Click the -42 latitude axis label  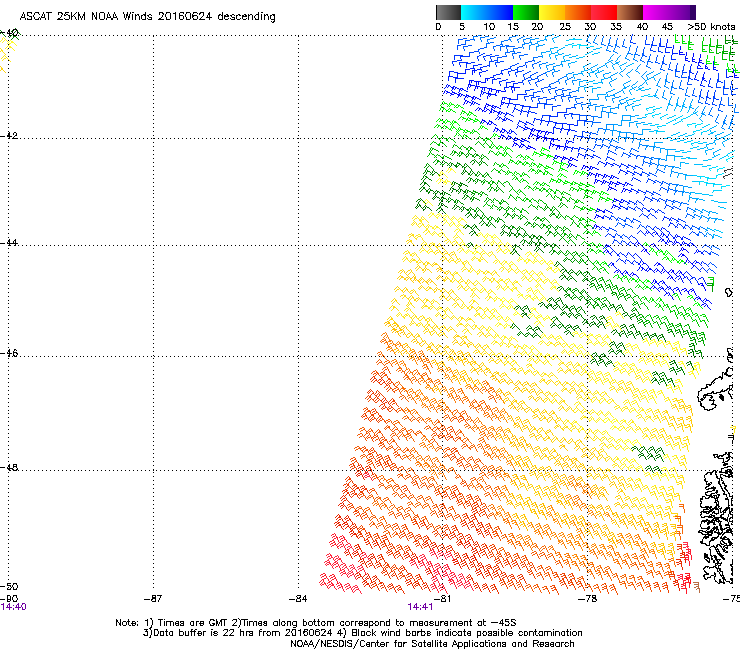9,135
